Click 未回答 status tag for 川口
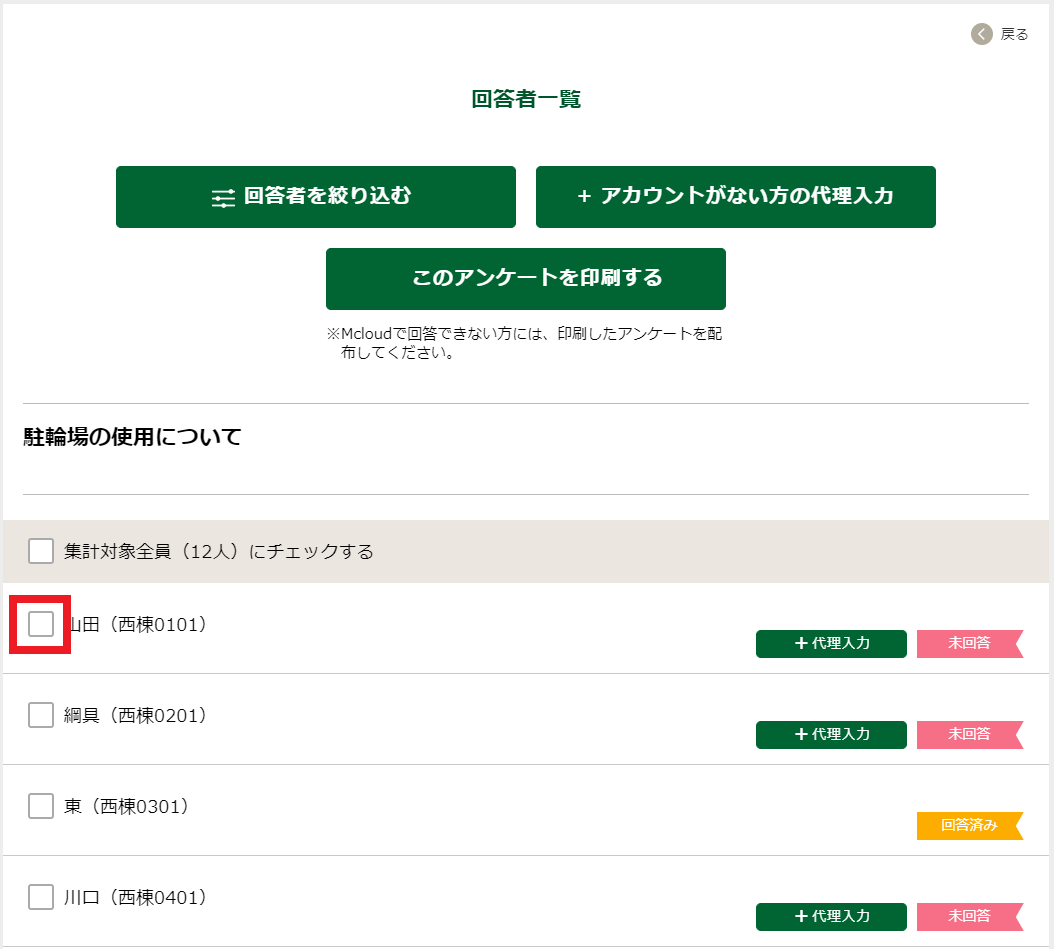Image resolution: width=1054 pixels, height=949 pixels. [969, 917]
